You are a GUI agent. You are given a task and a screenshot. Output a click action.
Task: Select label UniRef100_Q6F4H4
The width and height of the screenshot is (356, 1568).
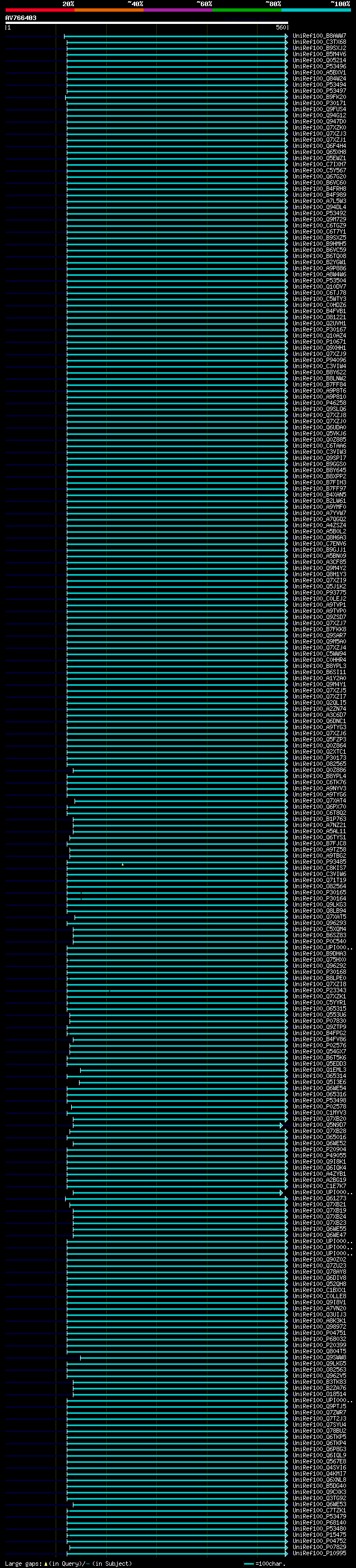tap(319, 146)
